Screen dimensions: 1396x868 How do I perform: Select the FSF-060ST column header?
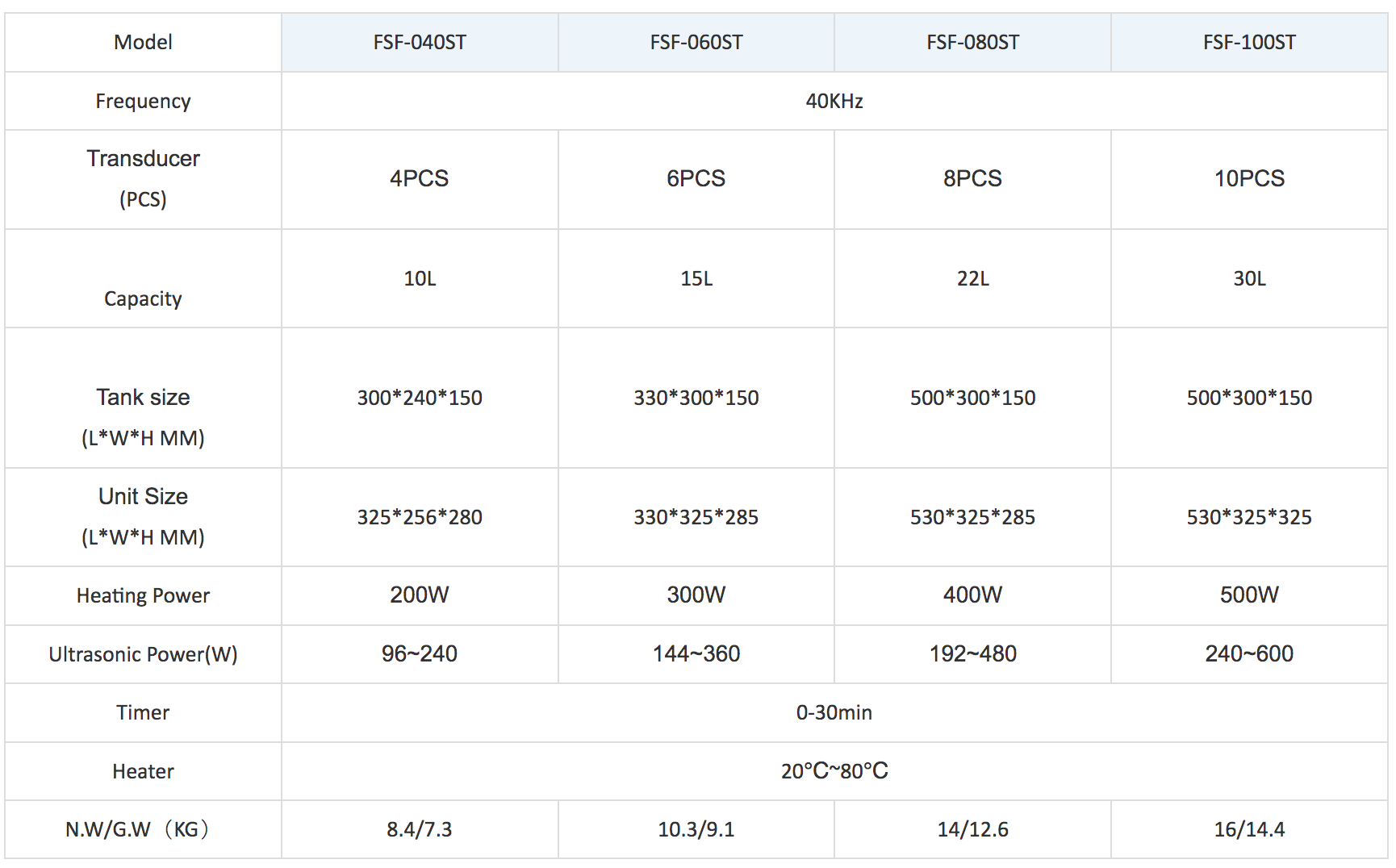(x=696, y=42)
